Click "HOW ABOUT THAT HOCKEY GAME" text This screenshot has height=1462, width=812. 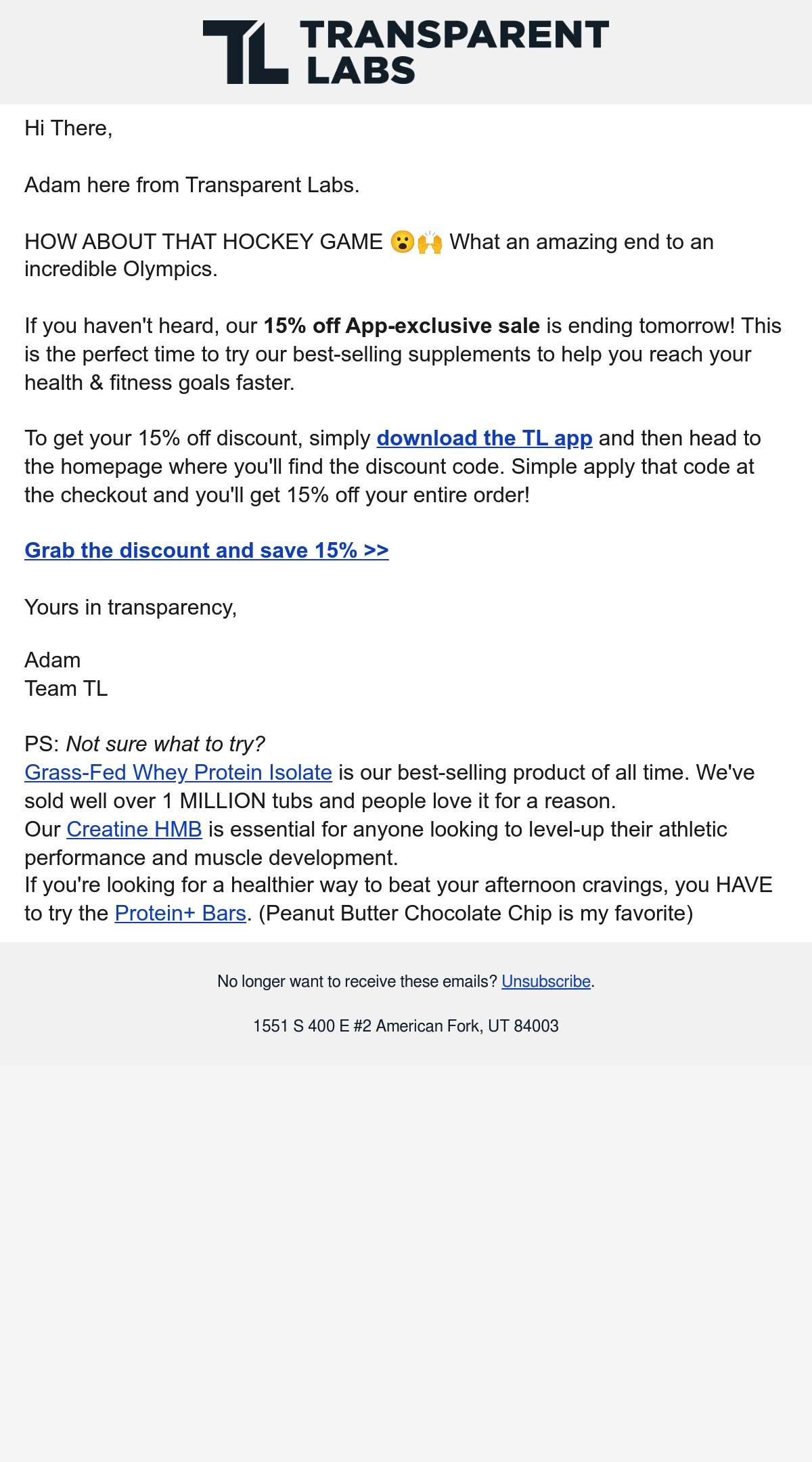click(204, 242)
